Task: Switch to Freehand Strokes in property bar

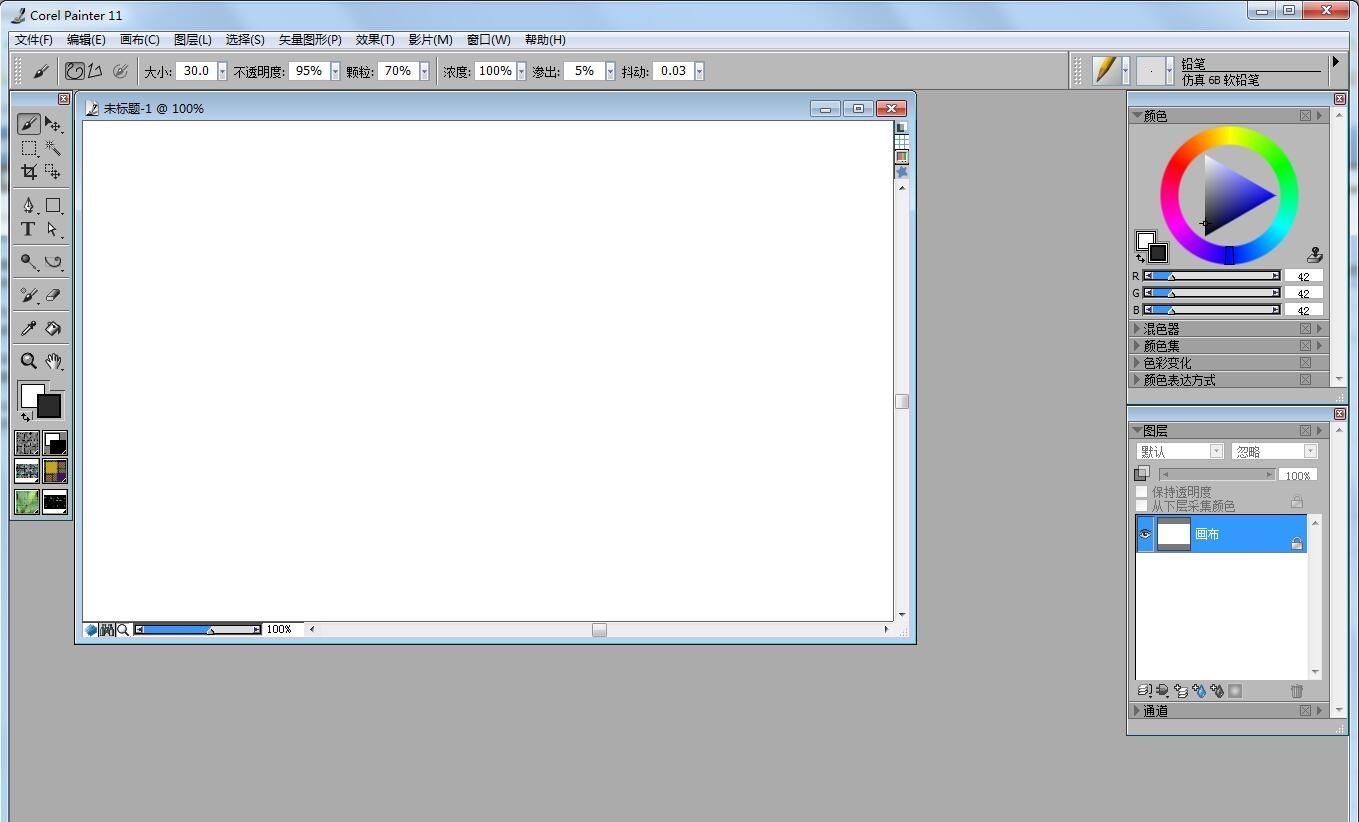Action: coord(75,71)
